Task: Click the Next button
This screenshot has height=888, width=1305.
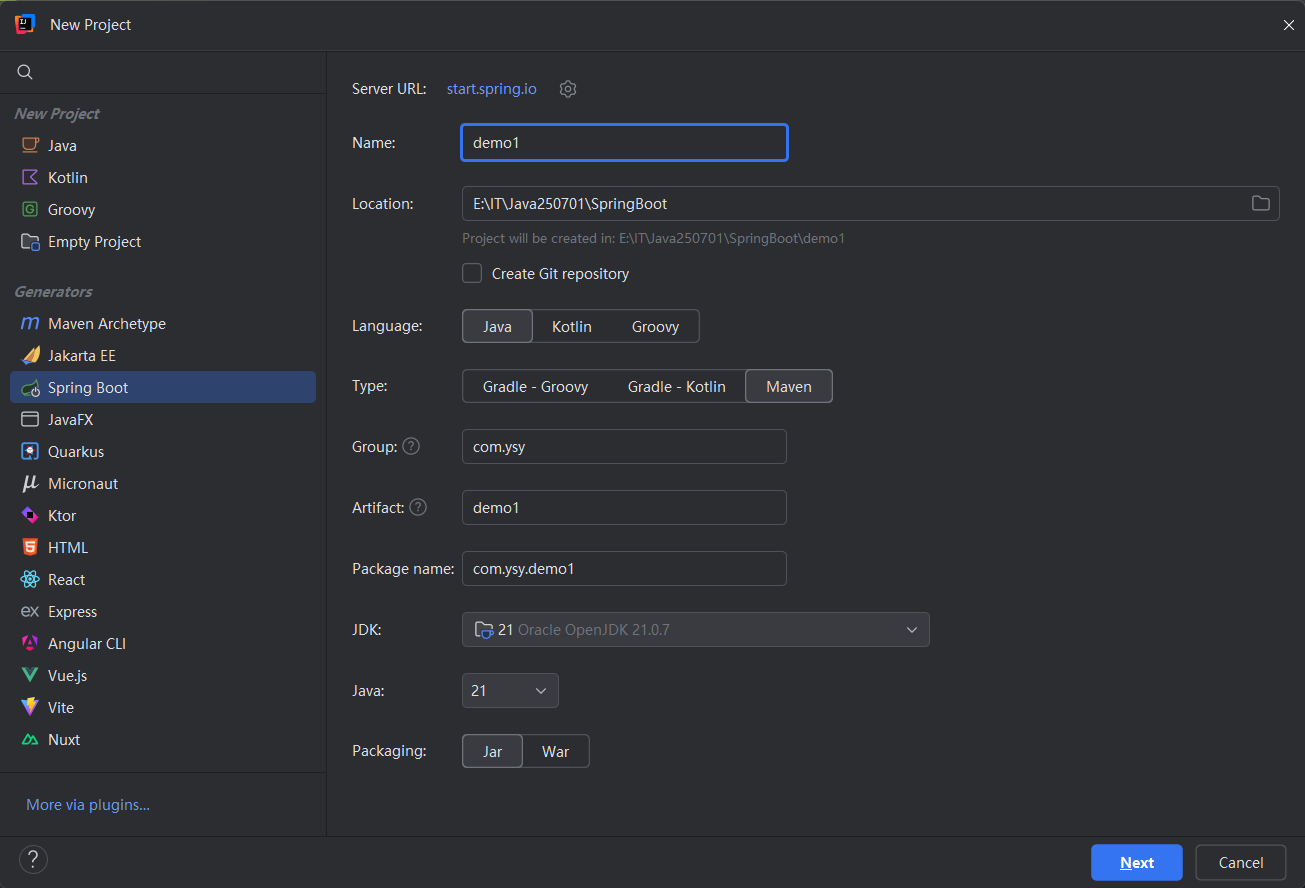Action: [1137, 862]
